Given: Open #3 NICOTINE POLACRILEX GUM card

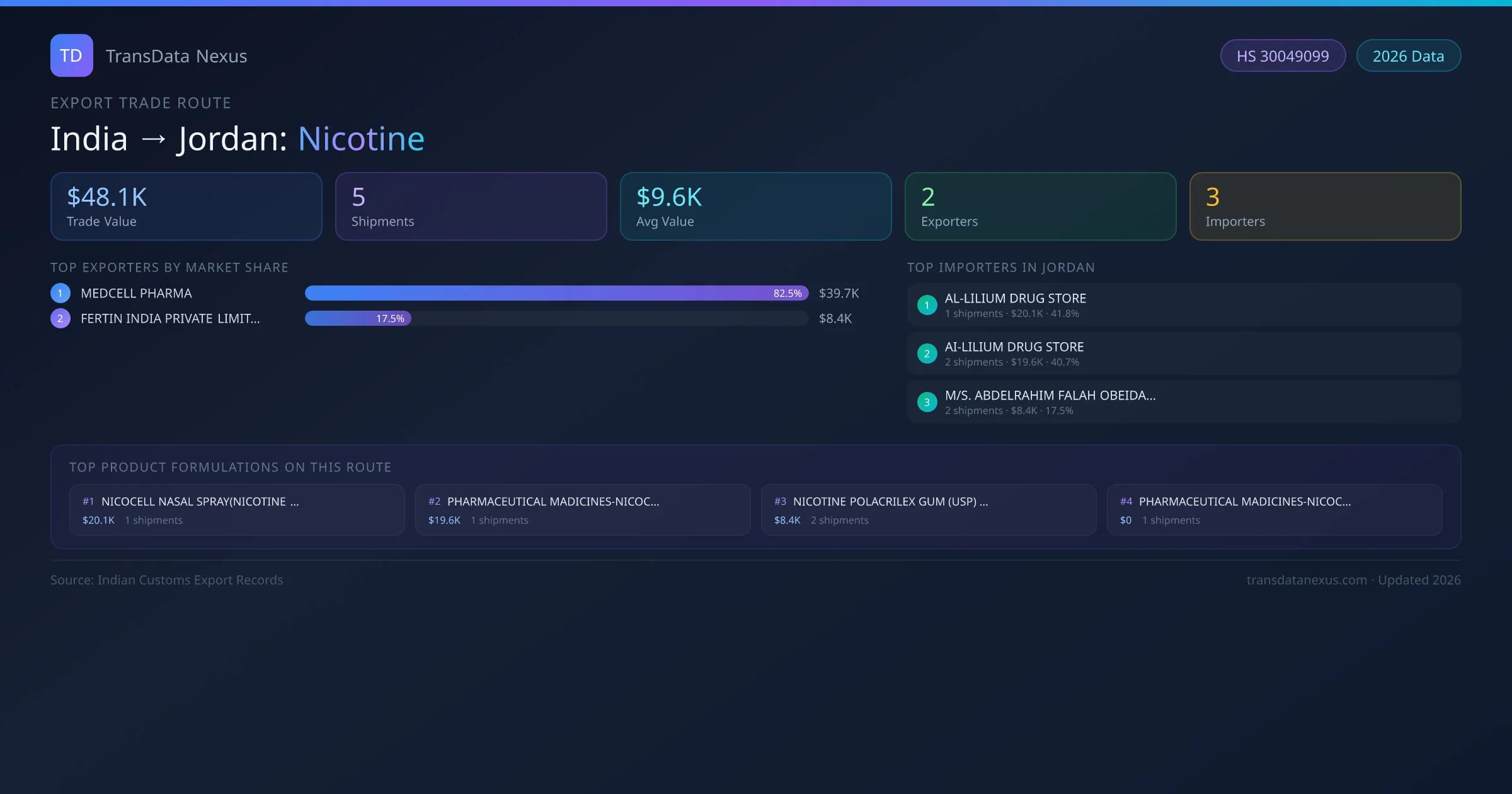Looking at the screenshot, I should pos(928,510).
